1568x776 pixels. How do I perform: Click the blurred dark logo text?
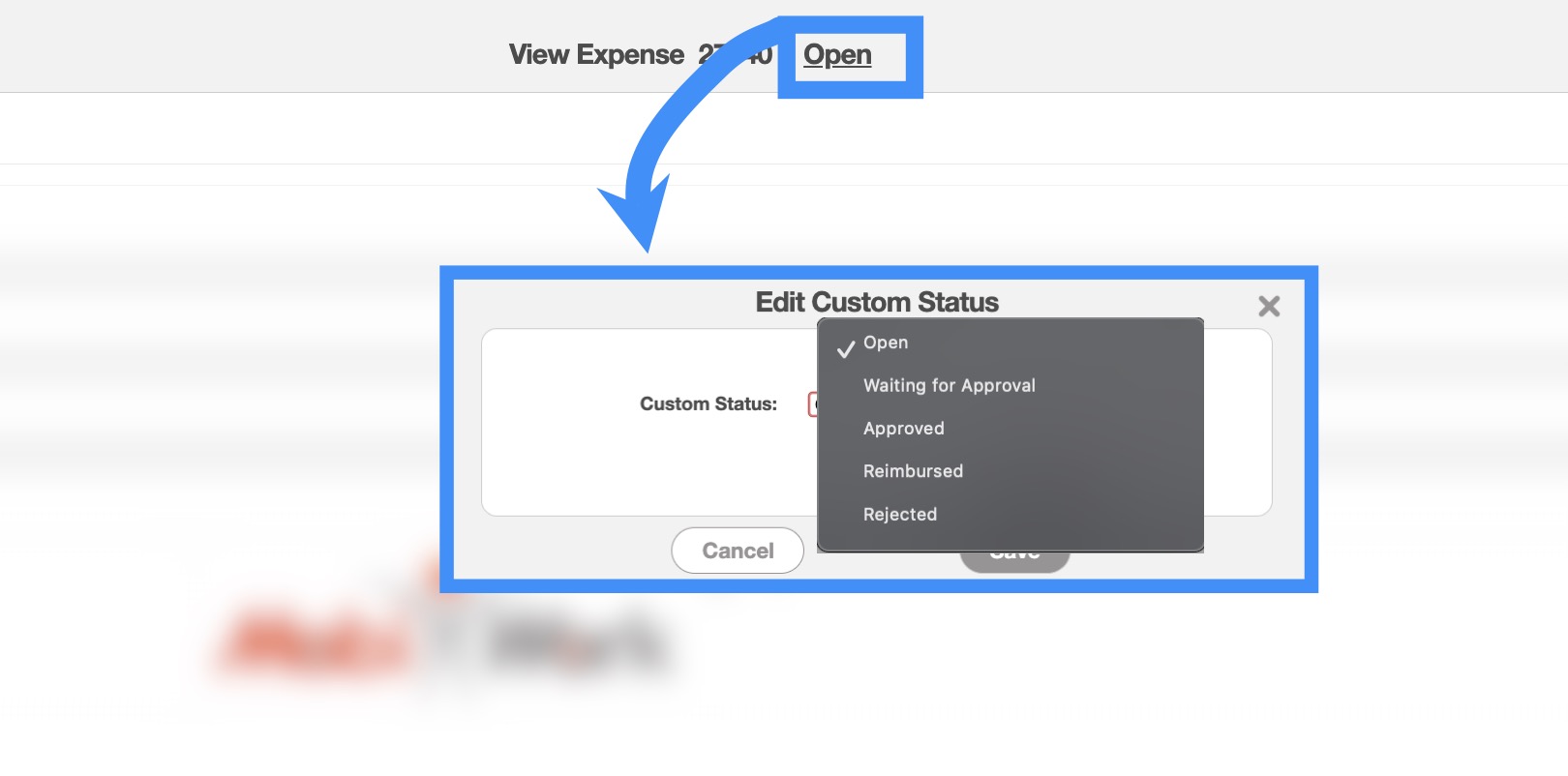[579, 644]
